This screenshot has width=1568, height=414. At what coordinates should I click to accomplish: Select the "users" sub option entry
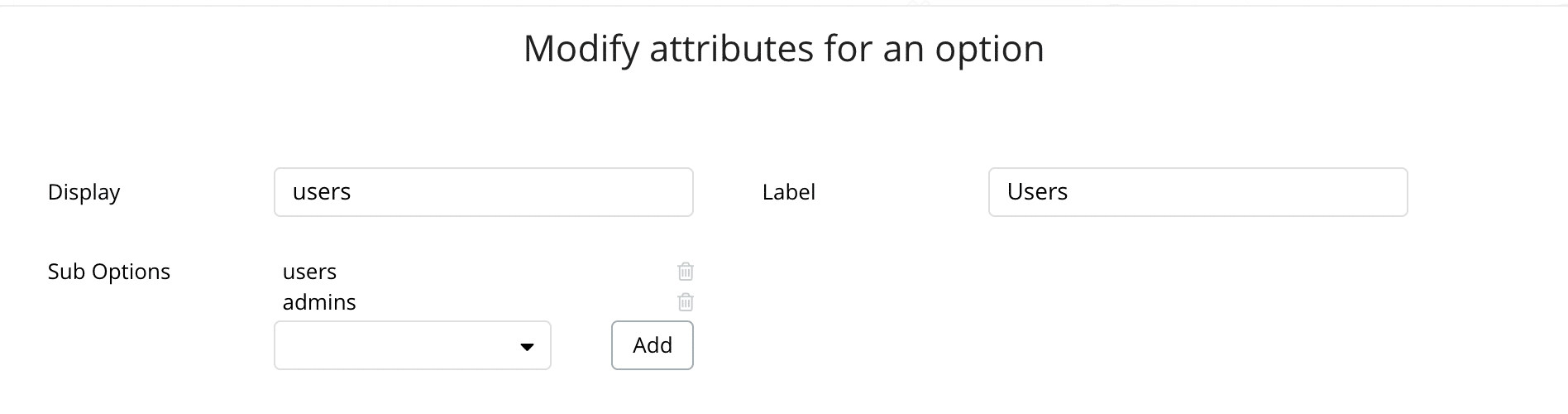(309, 272)
